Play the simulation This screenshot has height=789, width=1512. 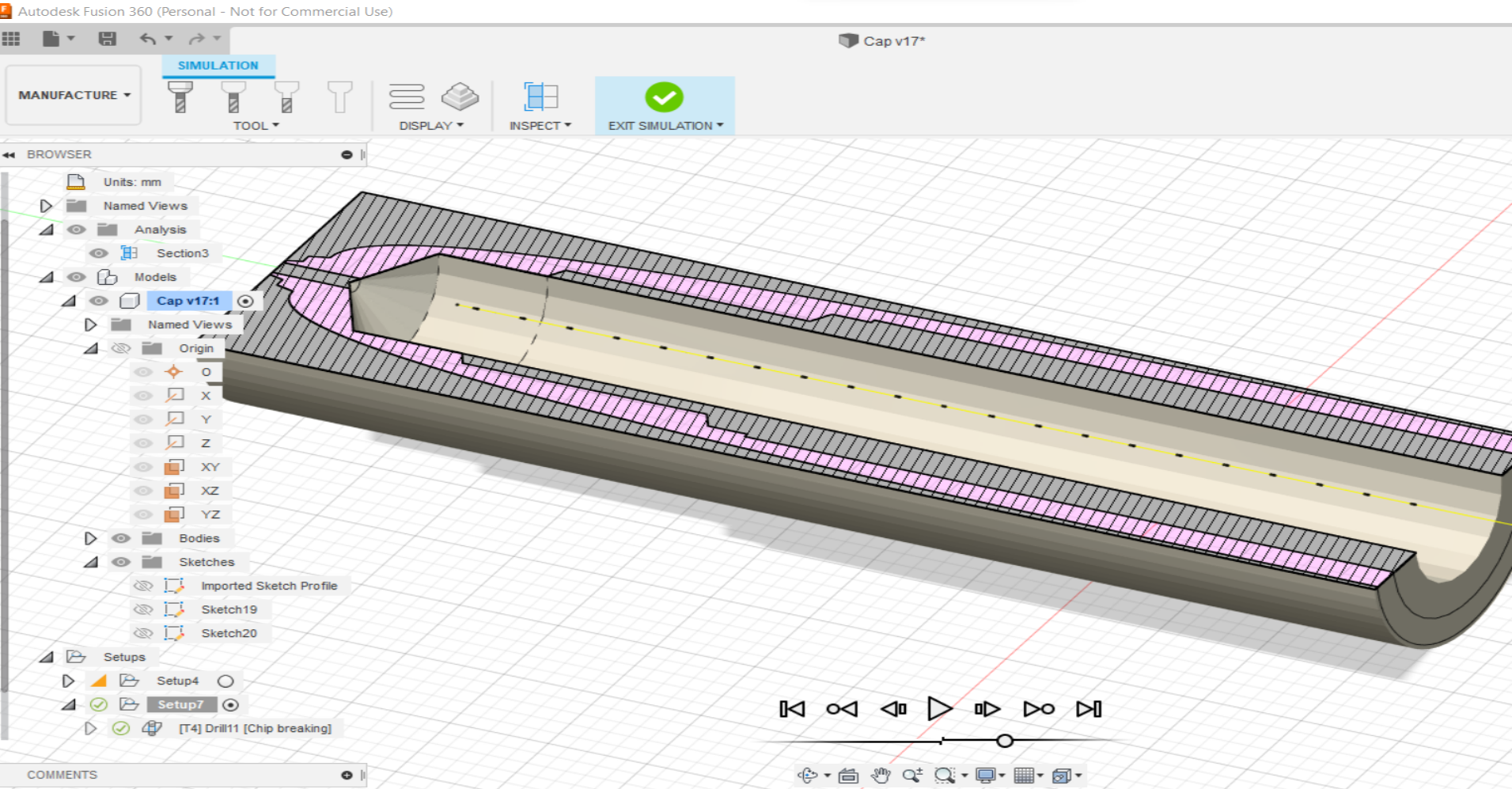940,709
